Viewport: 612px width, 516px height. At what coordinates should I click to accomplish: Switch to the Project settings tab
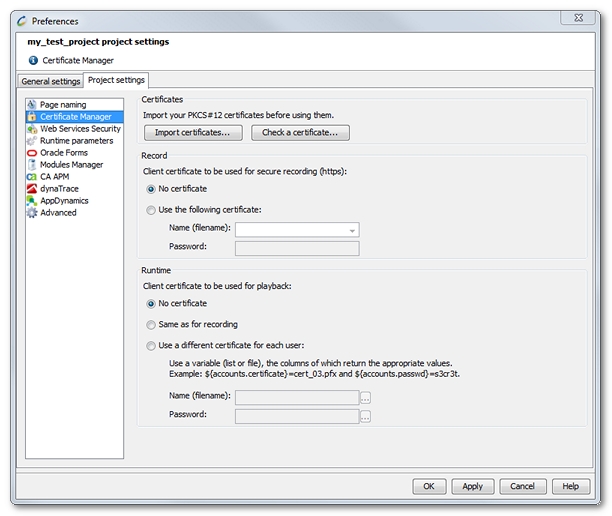[116, 80]
